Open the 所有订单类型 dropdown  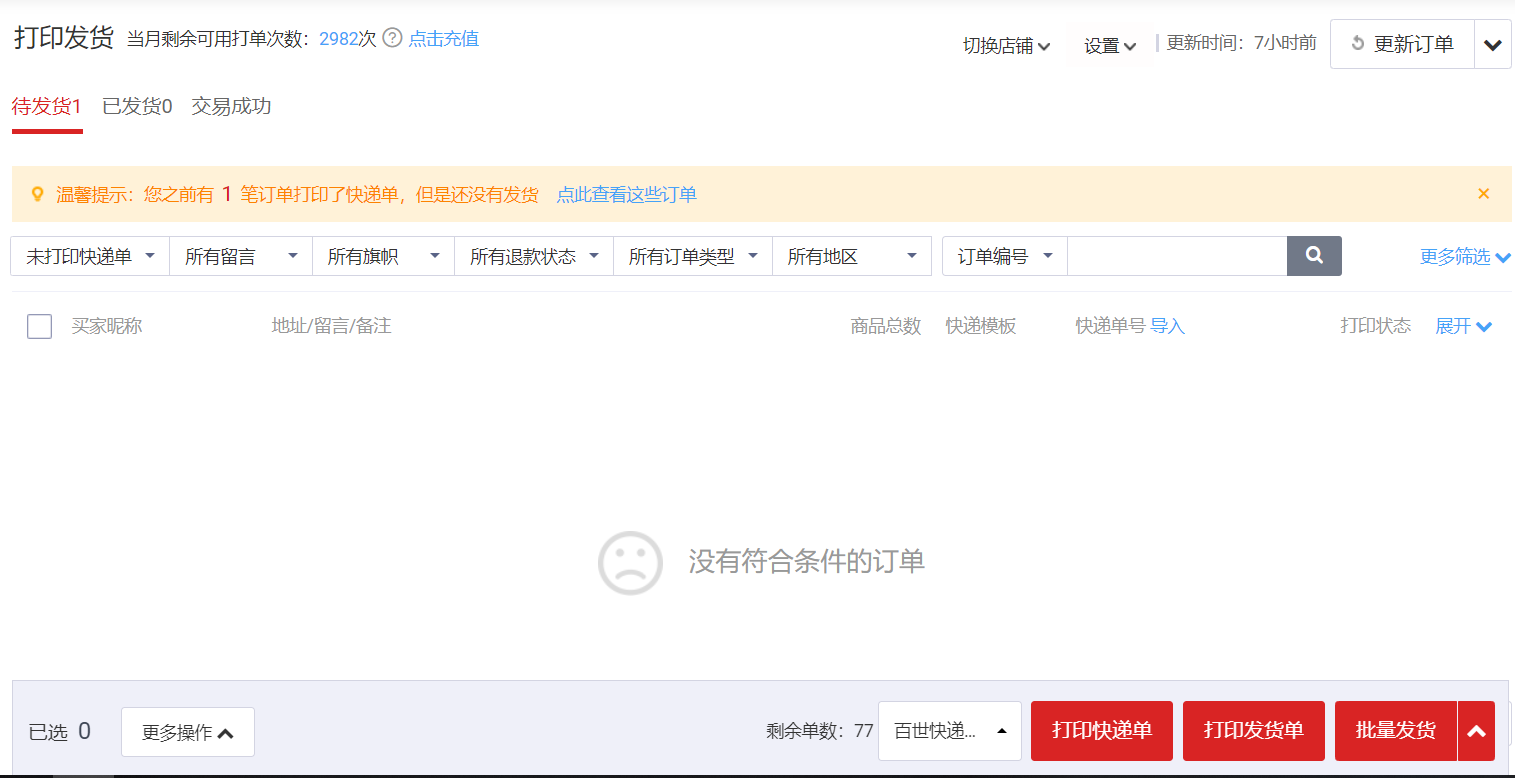(693, 256)
